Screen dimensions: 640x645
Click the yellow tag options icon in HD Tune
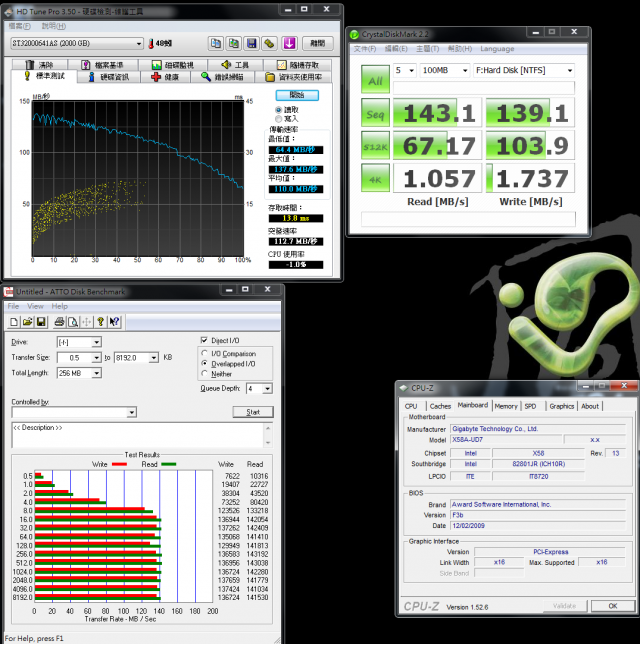click(269, 43)
